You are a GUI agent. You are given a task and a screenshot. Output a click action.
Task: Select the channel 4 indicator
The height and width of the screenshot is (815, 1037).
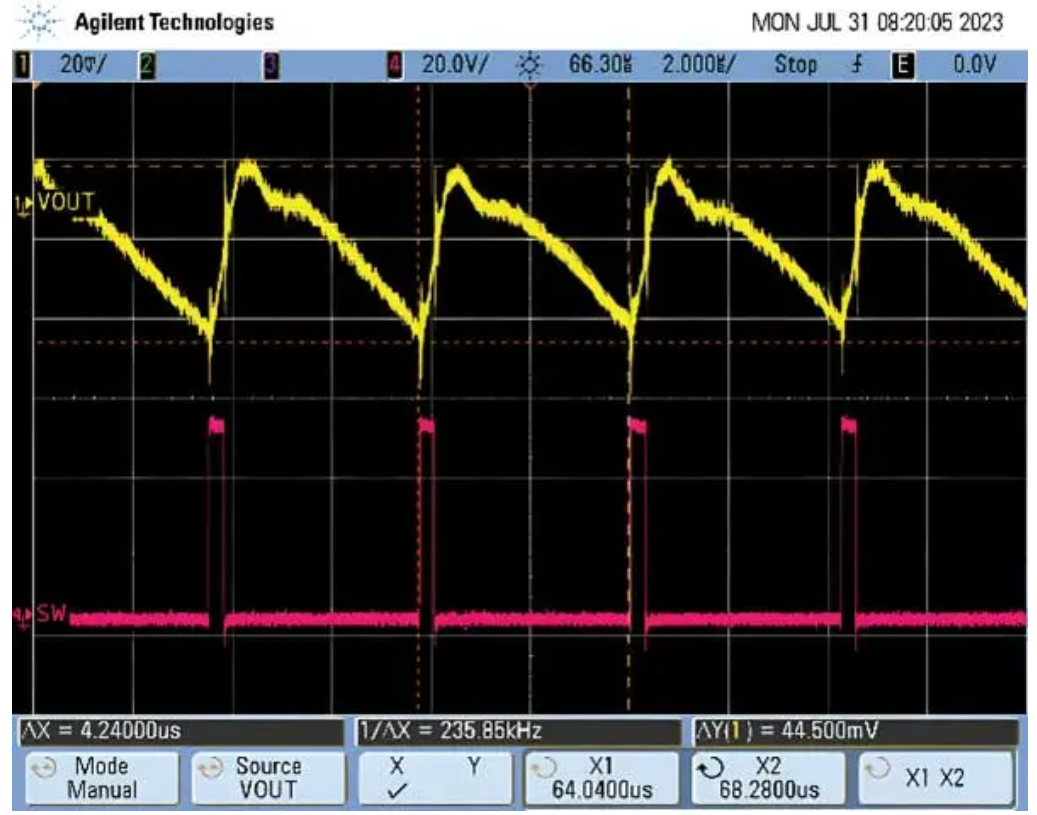click(395, 65)
